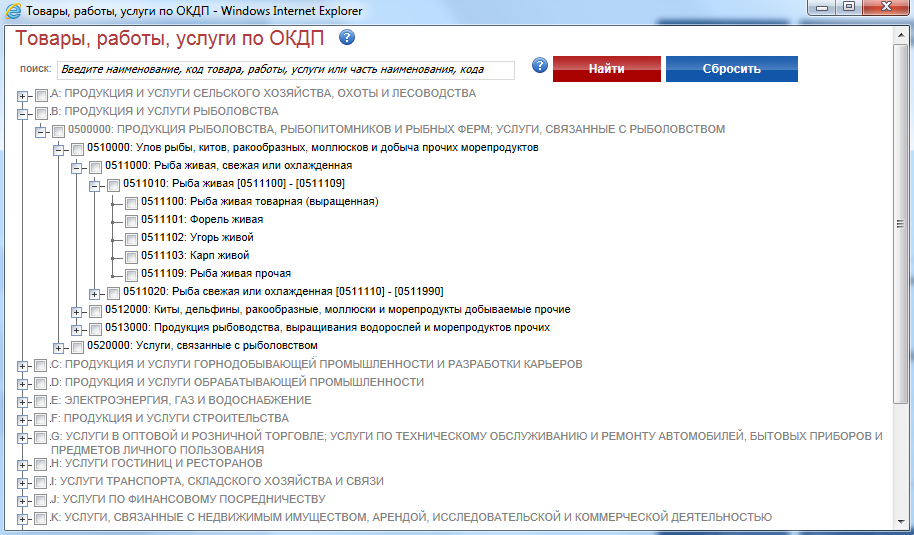
Task: Expand section A: сельского хозяйства
Action: coord(22,96)
